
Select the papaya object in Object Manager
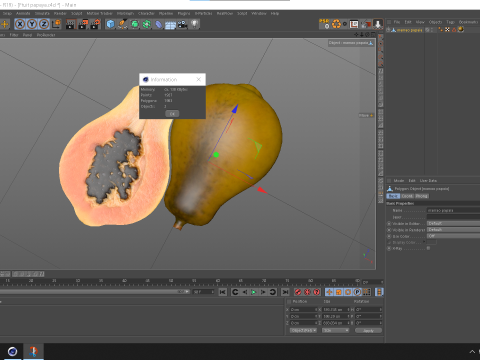pos(409,30)
